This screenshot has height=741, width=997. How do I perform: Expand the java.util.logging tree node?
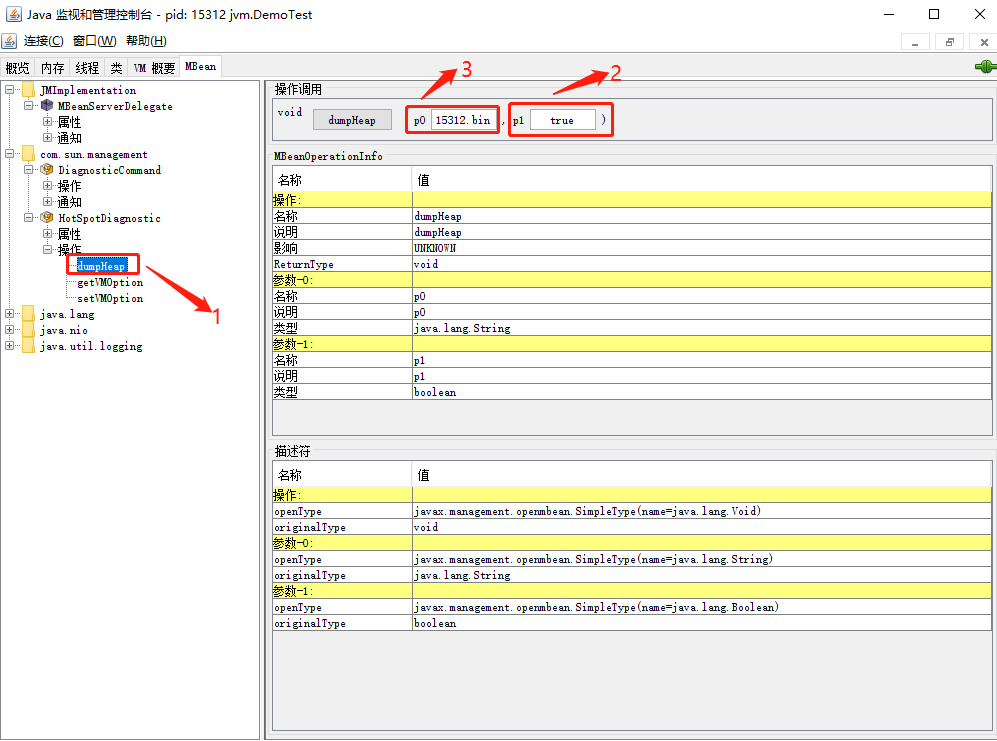pyautogui.click(x=10, y=345)
